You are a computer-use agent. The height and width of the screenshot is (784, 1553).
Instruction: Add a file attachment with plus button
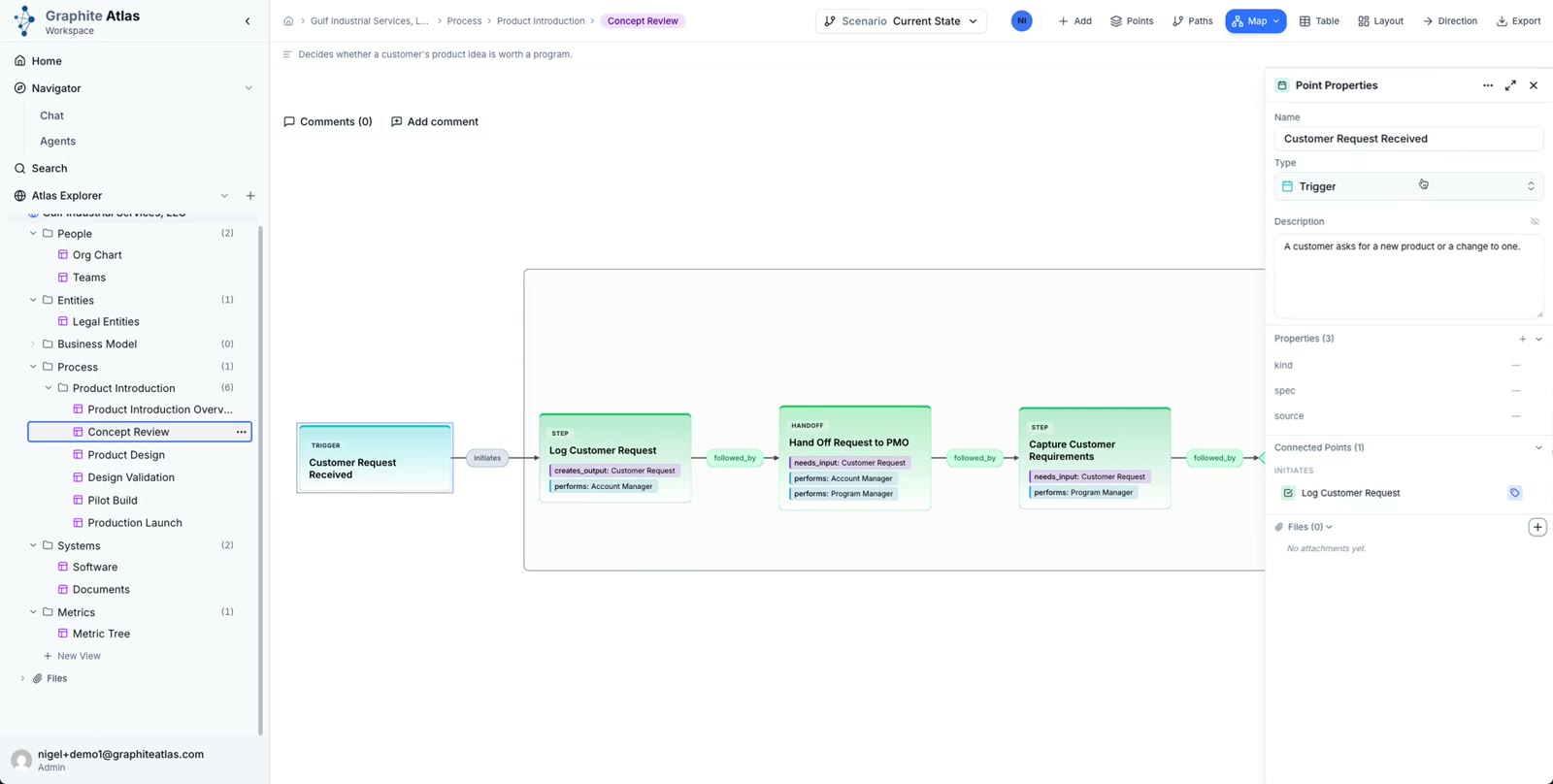pyautogui.click(x=1537, y=527)
